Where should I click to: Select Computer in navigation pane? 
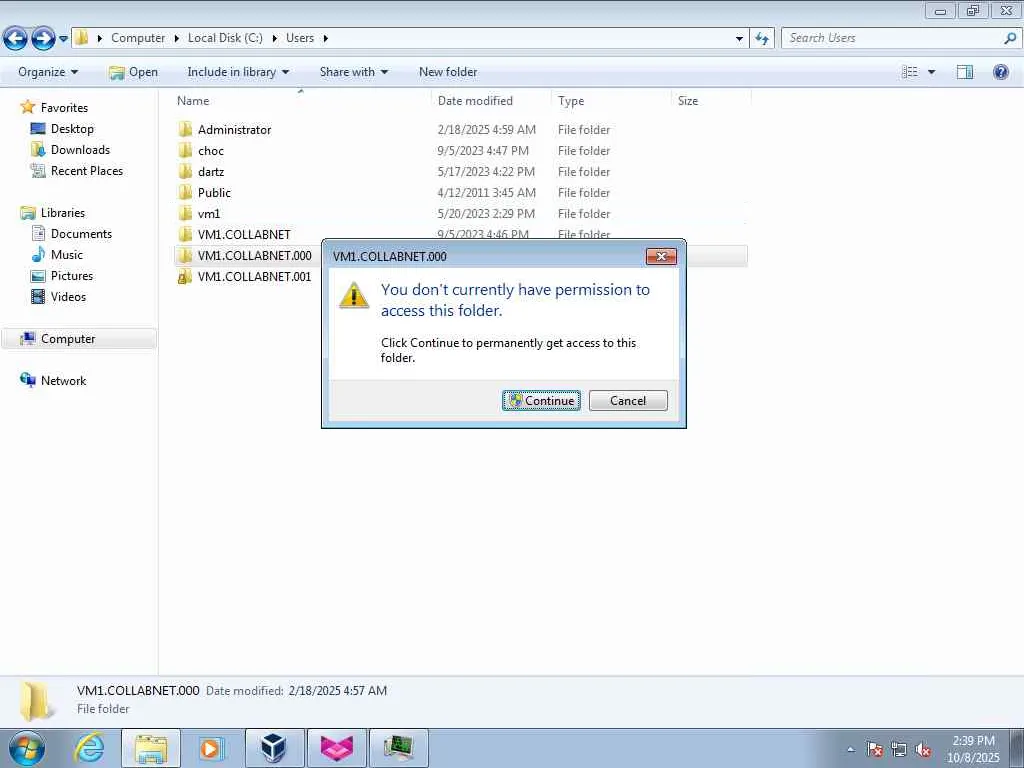click(79, 338)
